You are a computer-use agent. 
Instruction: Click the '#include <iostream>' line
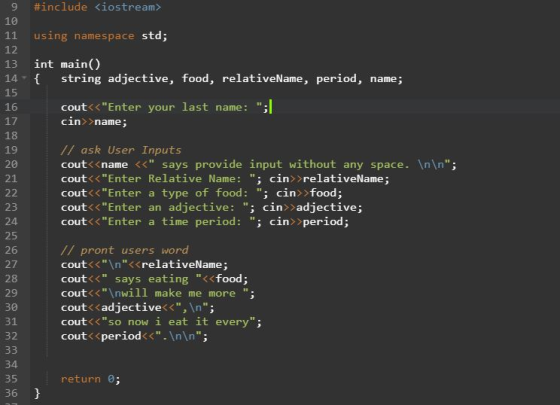[x=98, y=7]
